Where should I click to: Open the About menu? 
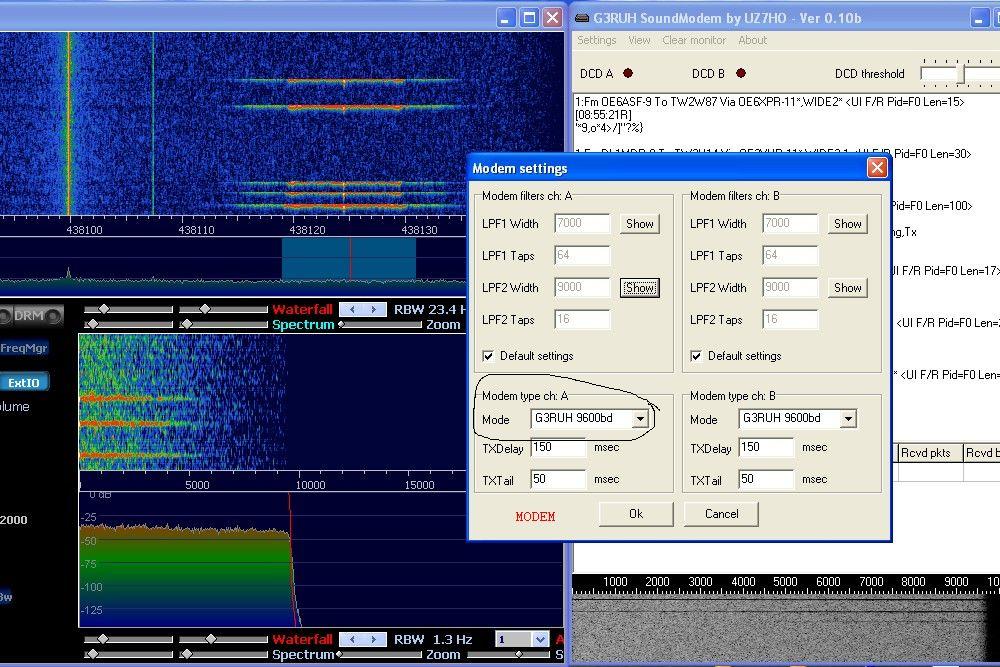pyautogui.click(x=752, y=40)
